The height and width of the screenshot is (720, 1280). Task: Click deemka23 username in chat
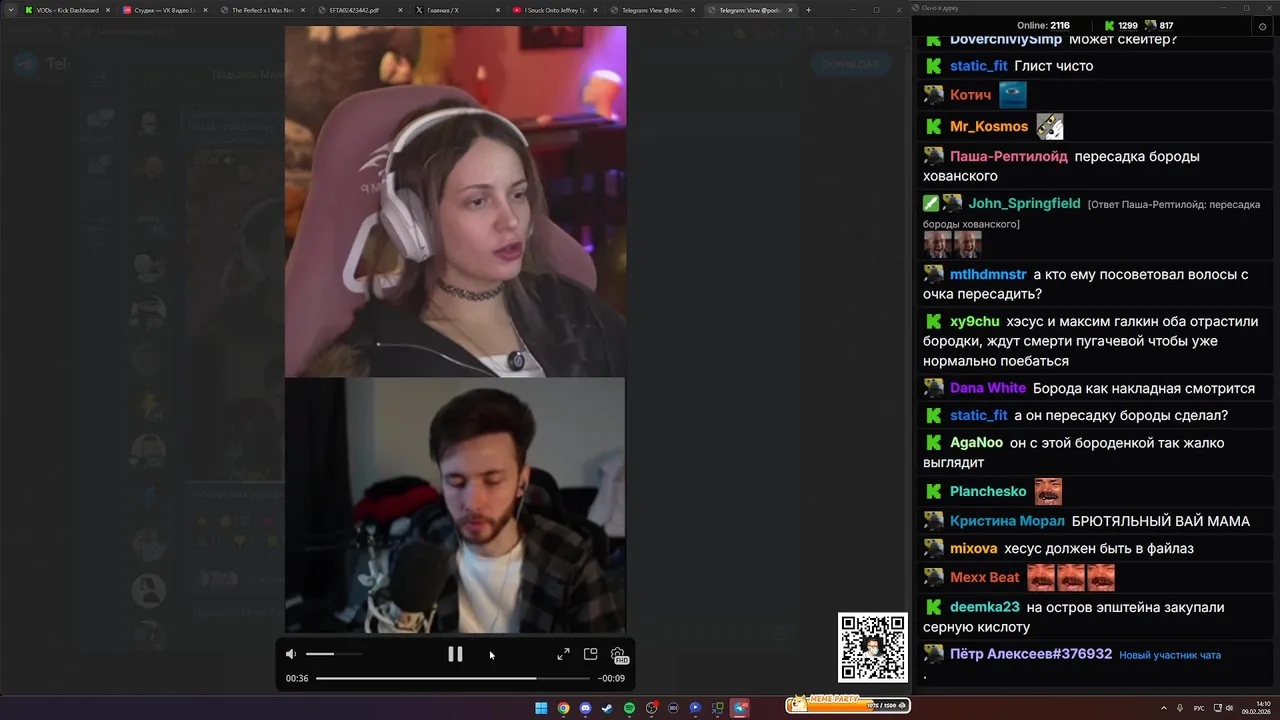985,607
